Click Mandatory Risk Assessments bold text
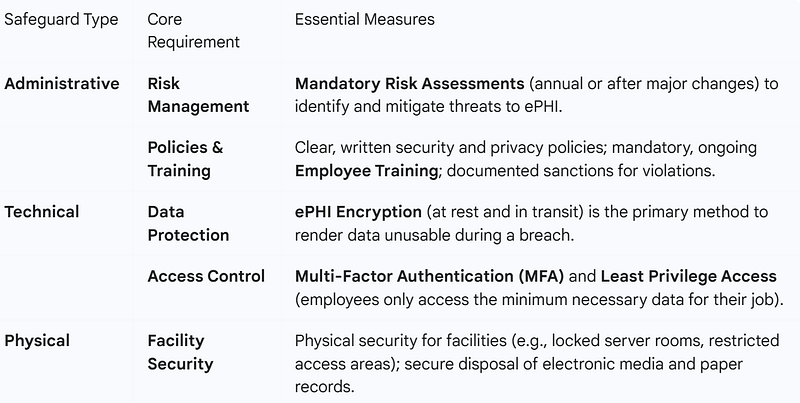Viewport: 800px width, 403px height. [x=410, y=84]
